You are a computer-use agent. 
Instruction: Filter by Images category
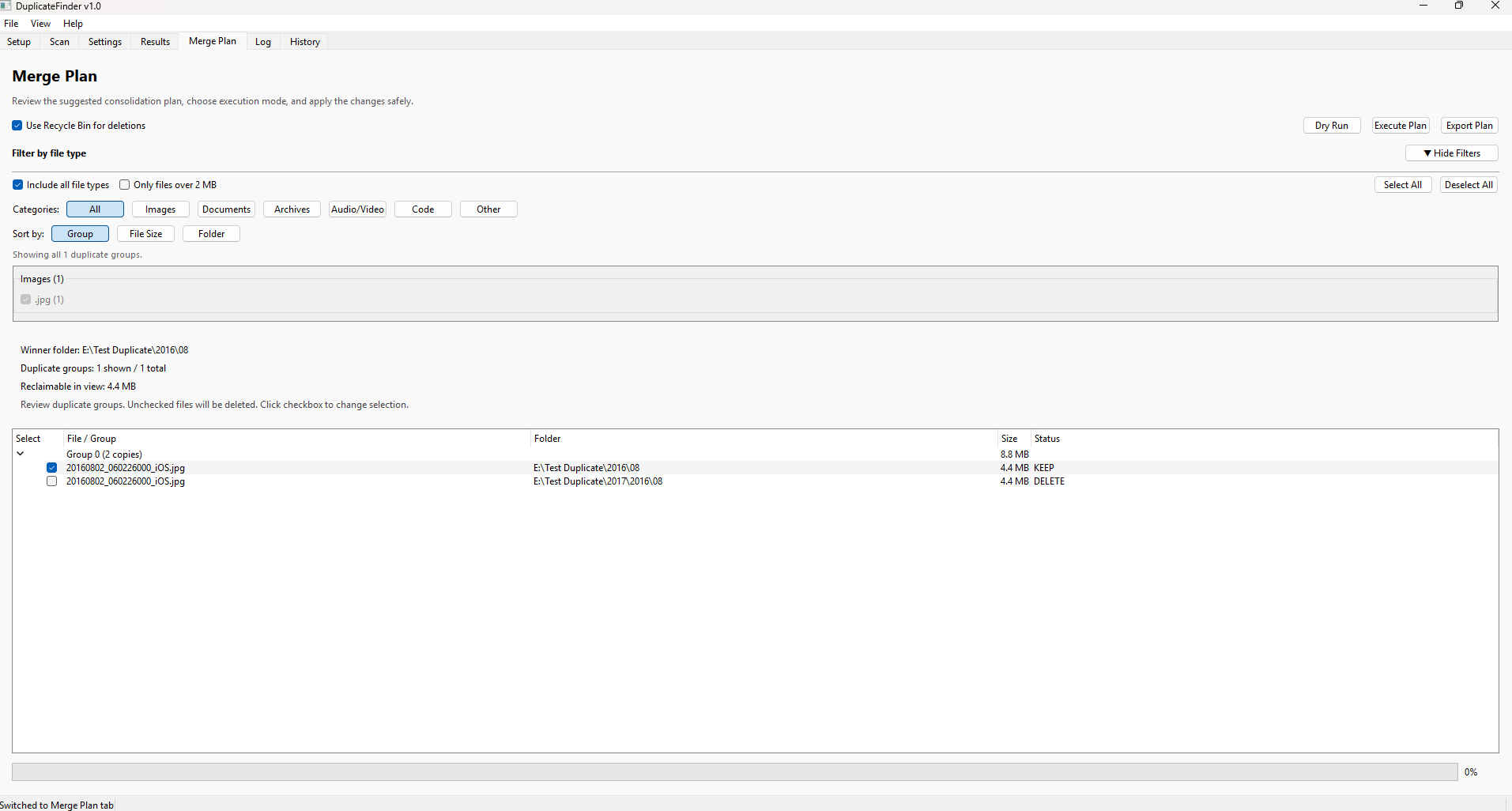click(160, 209)
